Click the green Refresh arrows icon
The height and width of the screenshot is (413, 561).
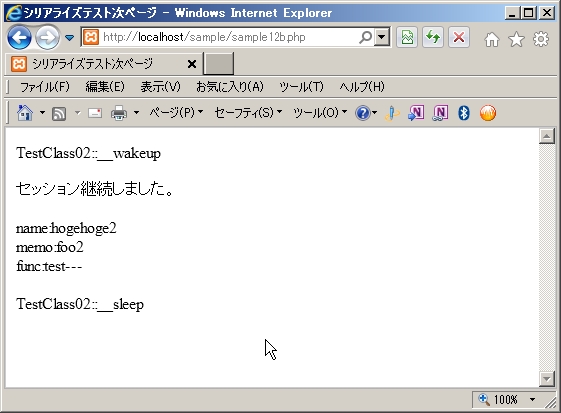pyautogui.click(x=433, y=37)
